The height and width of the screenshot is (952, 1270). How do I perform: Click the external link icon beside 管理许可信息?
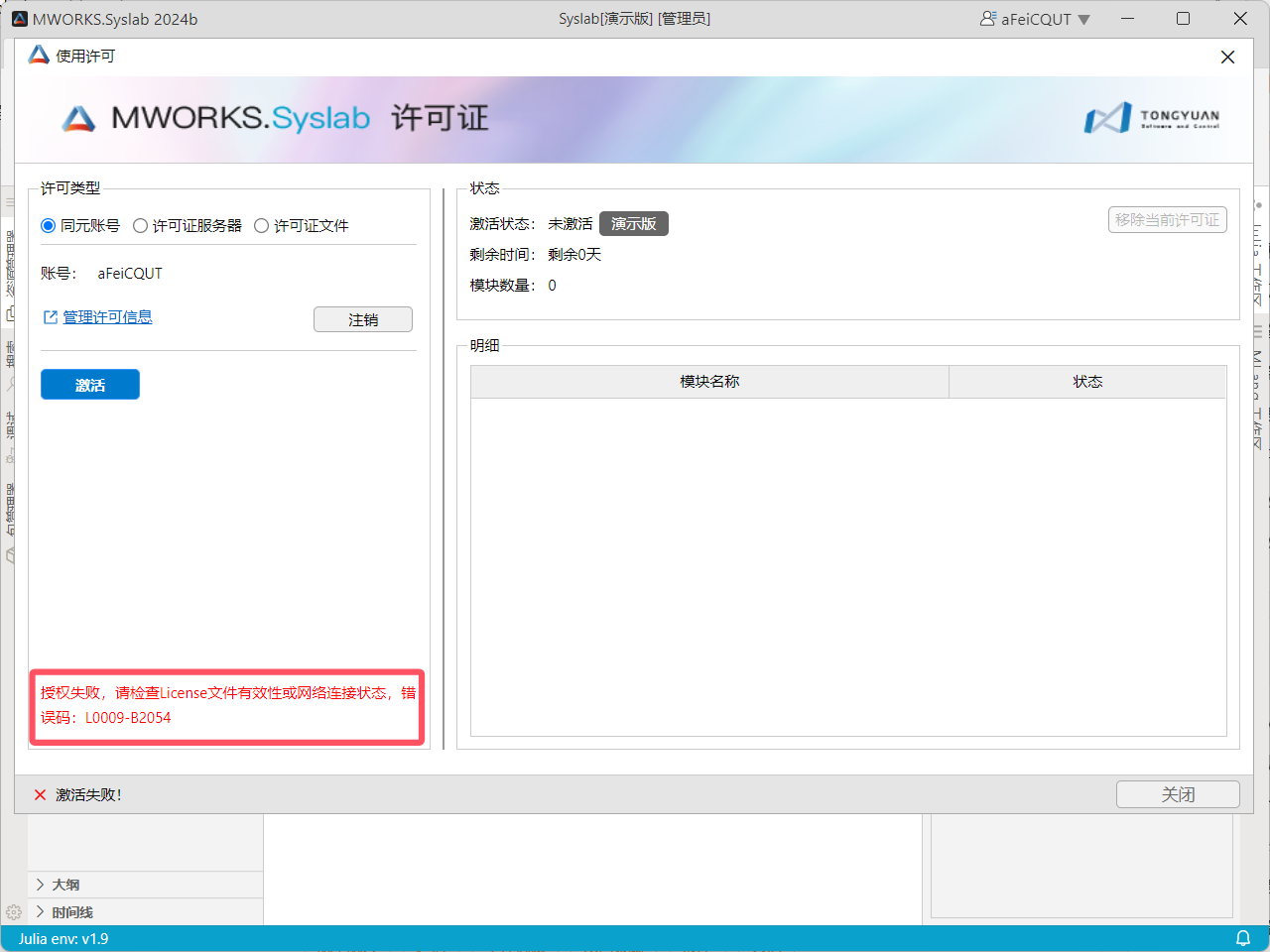tap(51, 317)
